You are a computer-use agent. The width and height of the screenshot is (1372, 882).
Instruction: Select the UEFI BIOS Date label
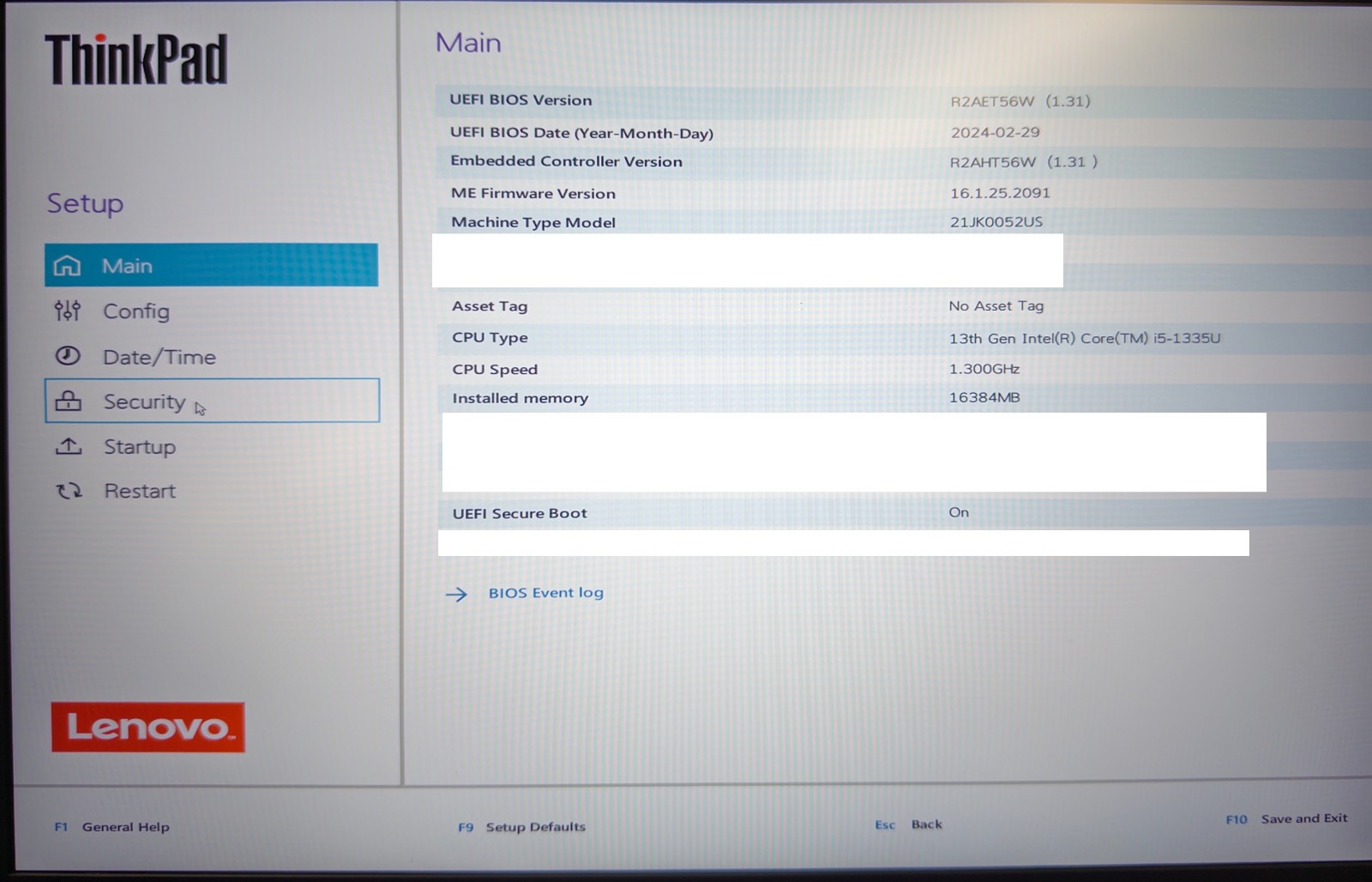coord(581,133)
